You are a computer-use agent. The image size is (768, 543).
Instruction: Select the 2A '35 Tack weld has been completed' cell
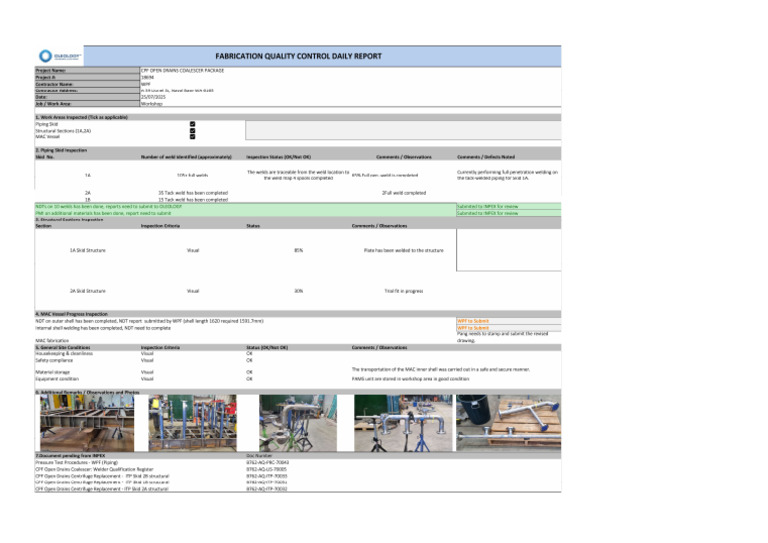pyautogui.click(x=193, y=193)
